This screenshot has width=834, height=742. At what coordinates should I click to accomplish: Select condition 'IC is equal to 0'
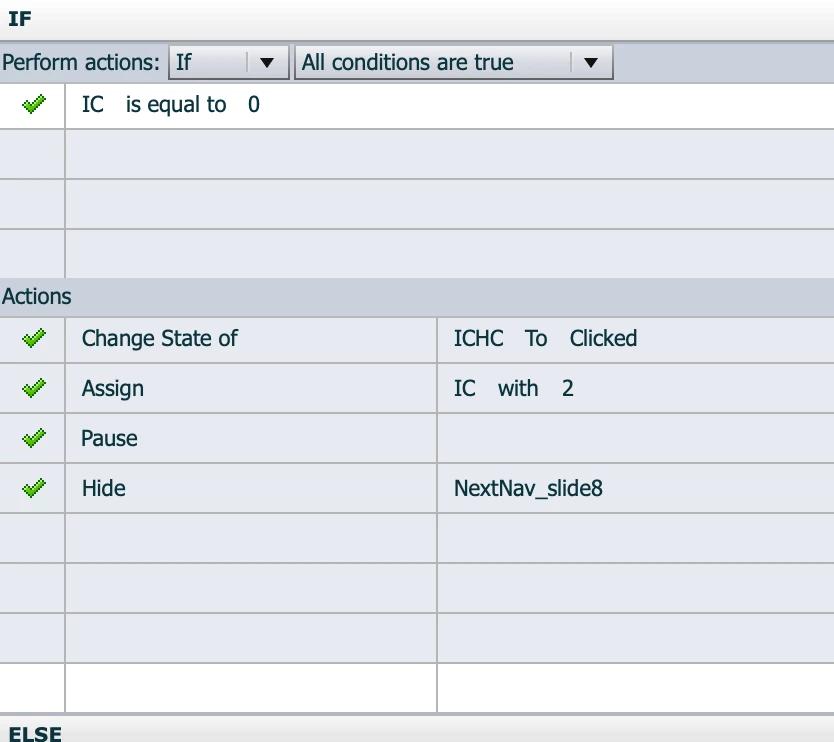point(449,105)
